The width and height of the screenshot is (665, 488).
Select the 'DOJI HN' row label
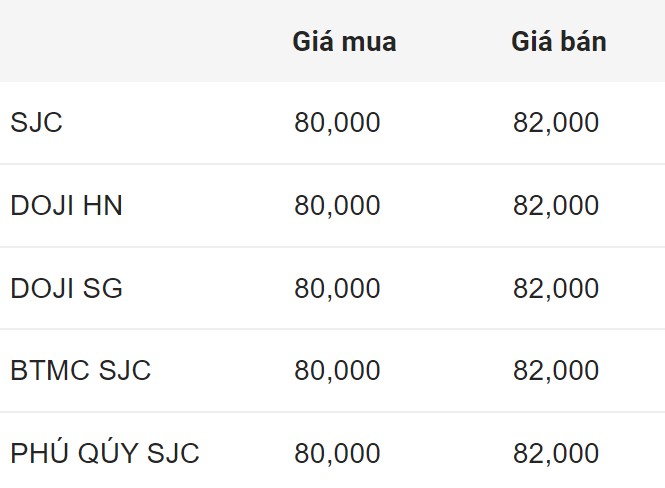coord(67,206)
